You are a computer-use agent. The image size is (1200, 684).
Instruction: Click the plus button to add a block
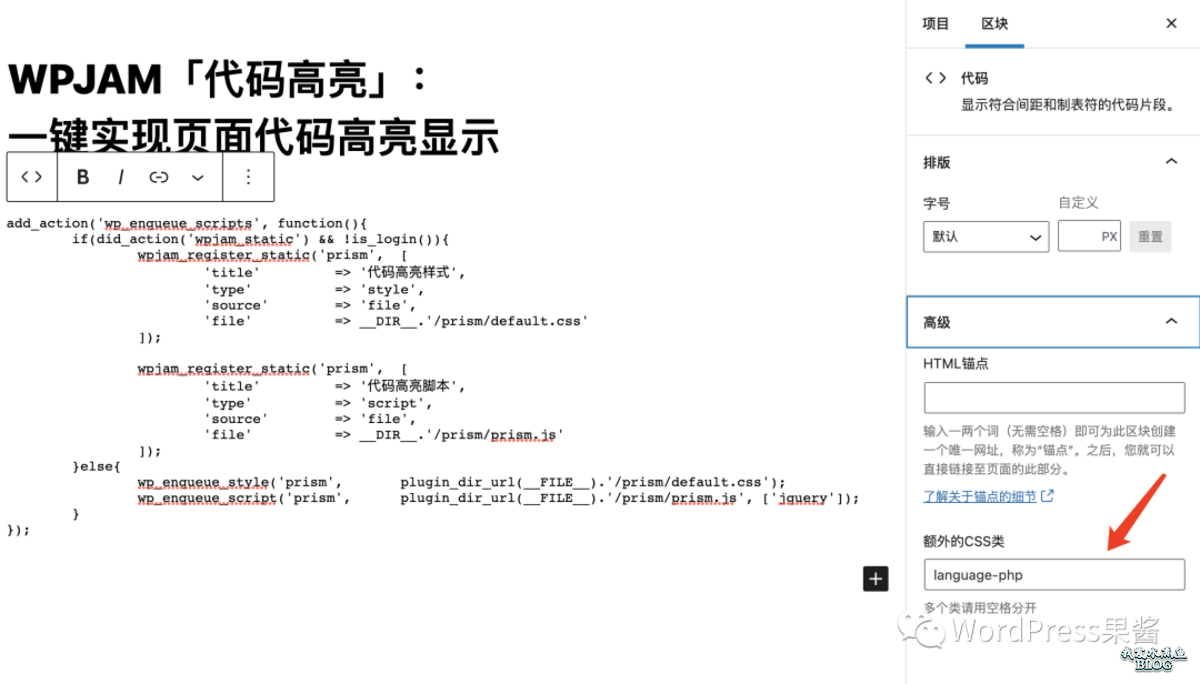coord(875,578)
